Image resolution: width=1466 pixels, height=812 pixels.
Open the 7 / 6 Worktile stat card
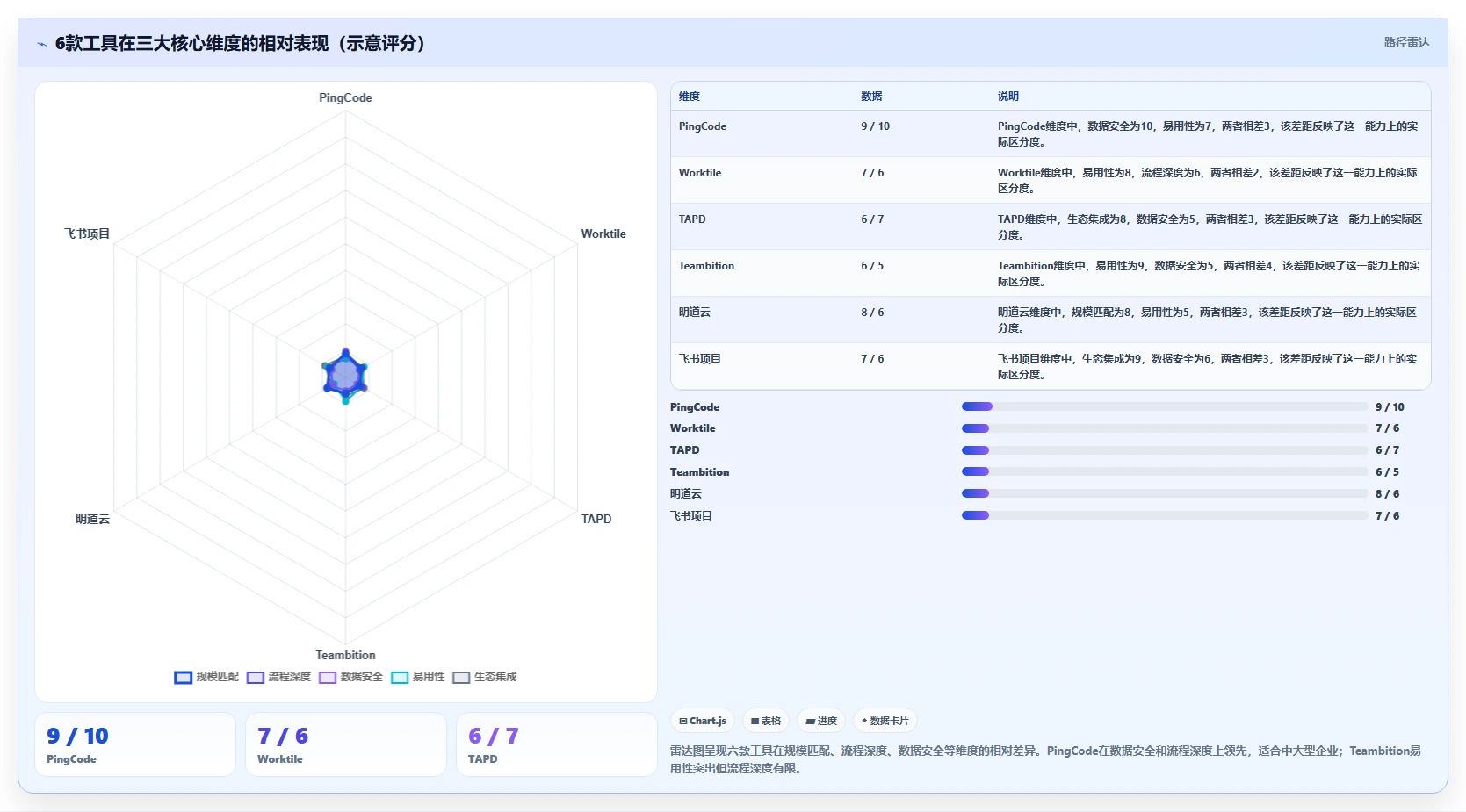point(346,744)
